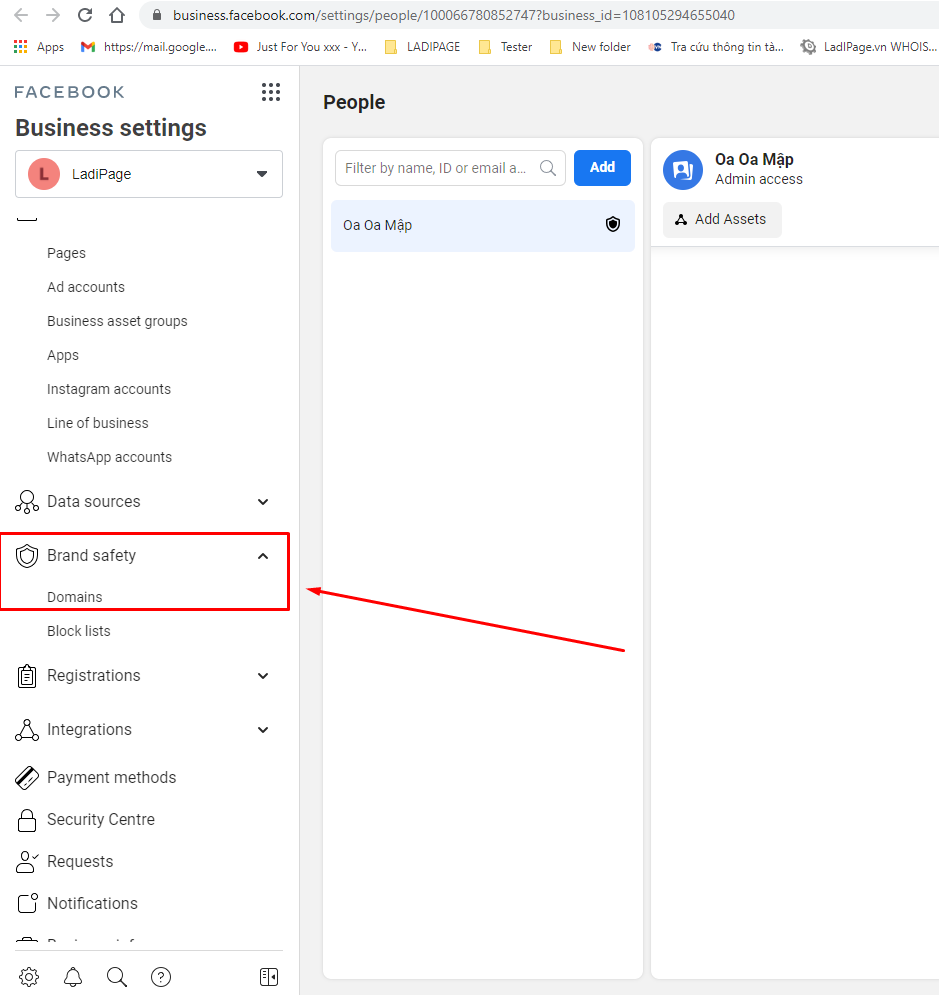The height and width of the screenshot is (995, 939).
Task: Select Block lists in the sidebar
Action: click(79, 631)
